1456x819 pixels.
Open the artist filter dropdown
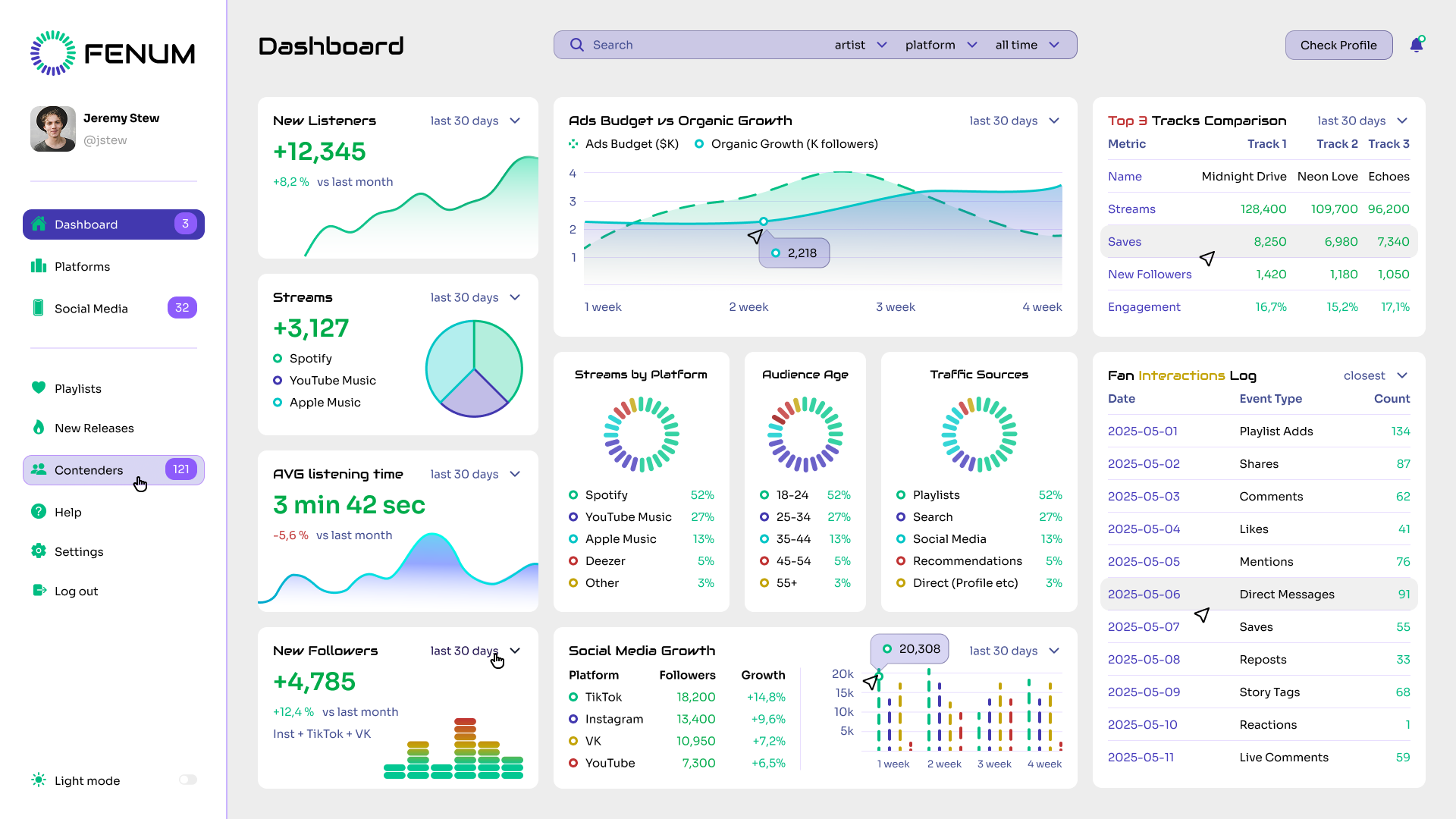click(x=860, y=45)
